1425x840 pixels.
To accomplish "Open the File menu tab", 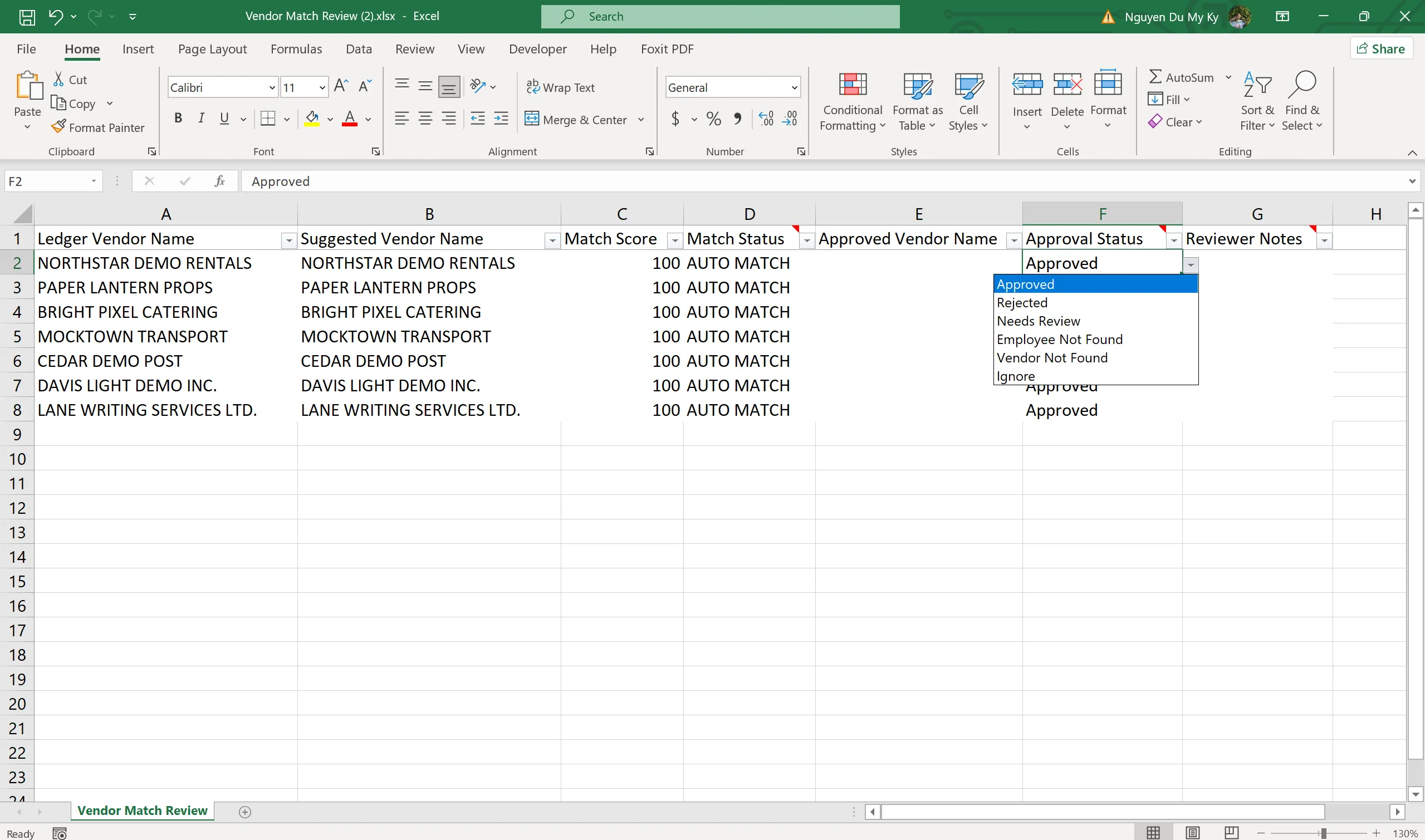I will click(26, 49).
